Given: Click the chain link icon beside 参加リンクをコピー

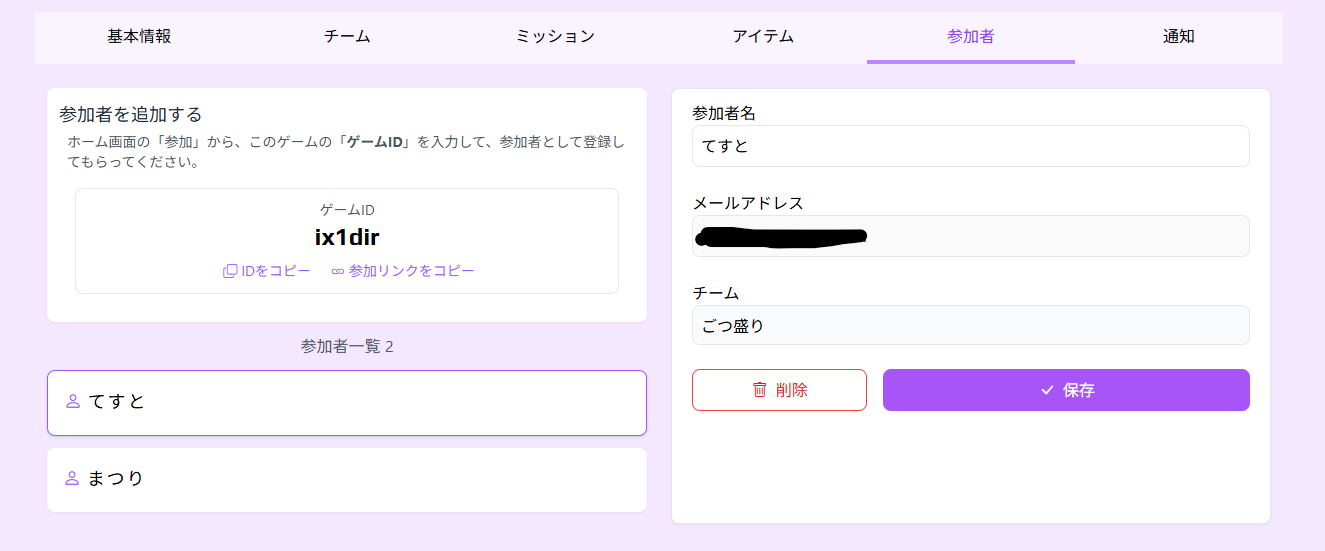Looking at the screenshot, I should (x=338, y=271).
